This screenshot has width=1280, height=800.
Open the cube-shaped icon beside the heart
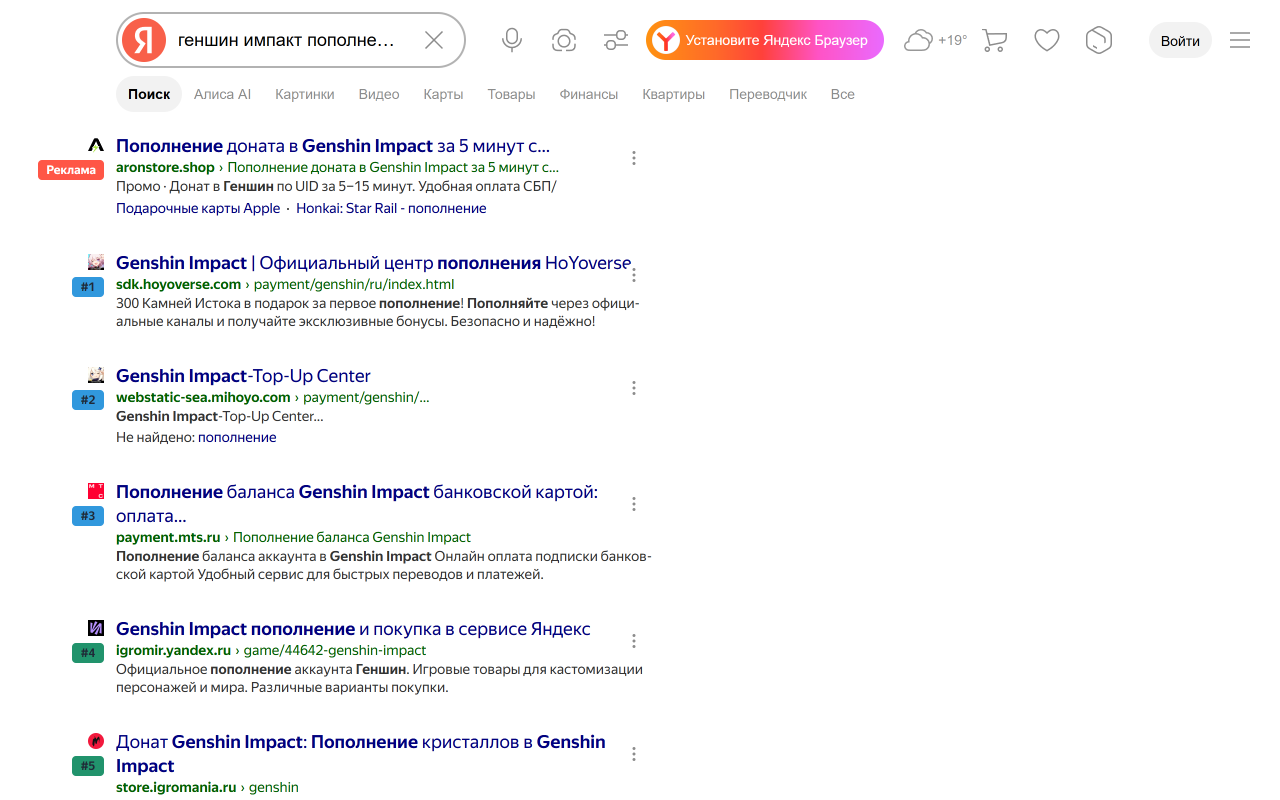click(1099, 40)
